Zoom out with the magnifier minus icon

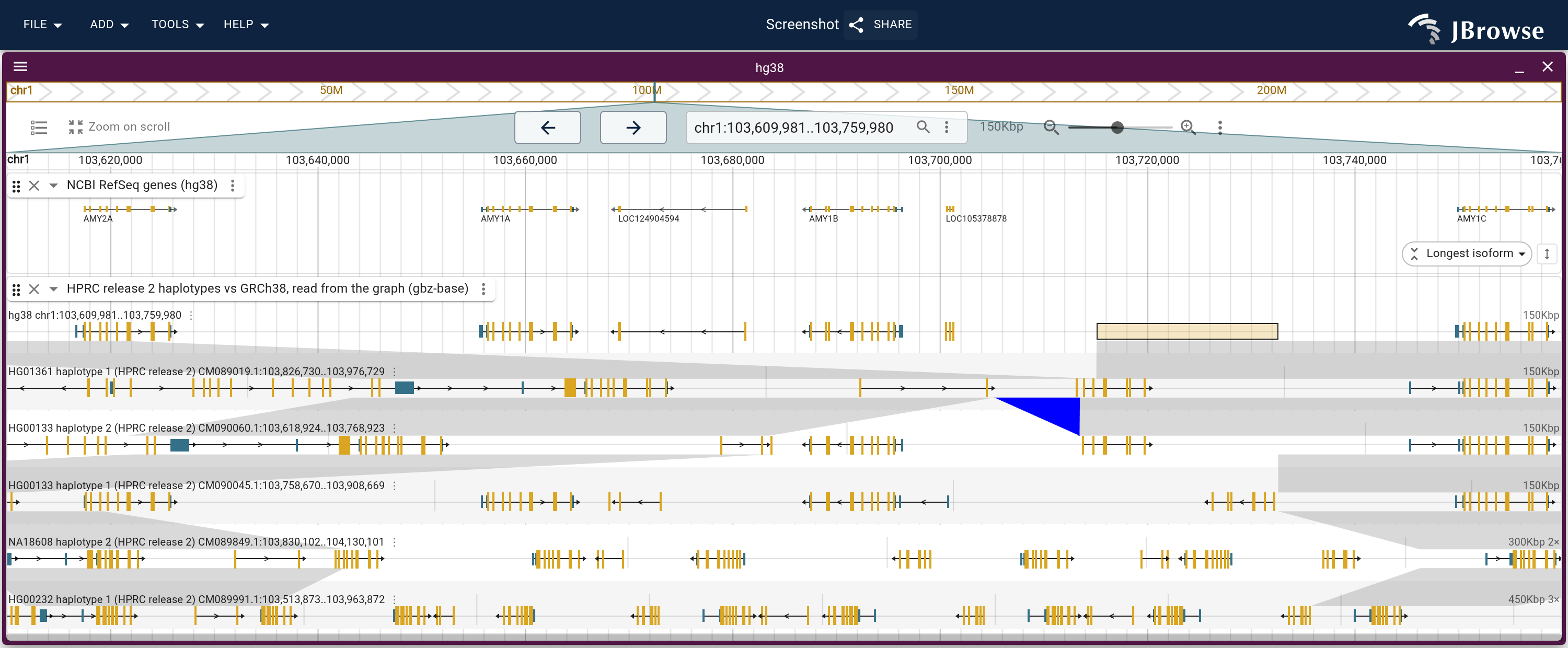click(x=1051, y=127)
